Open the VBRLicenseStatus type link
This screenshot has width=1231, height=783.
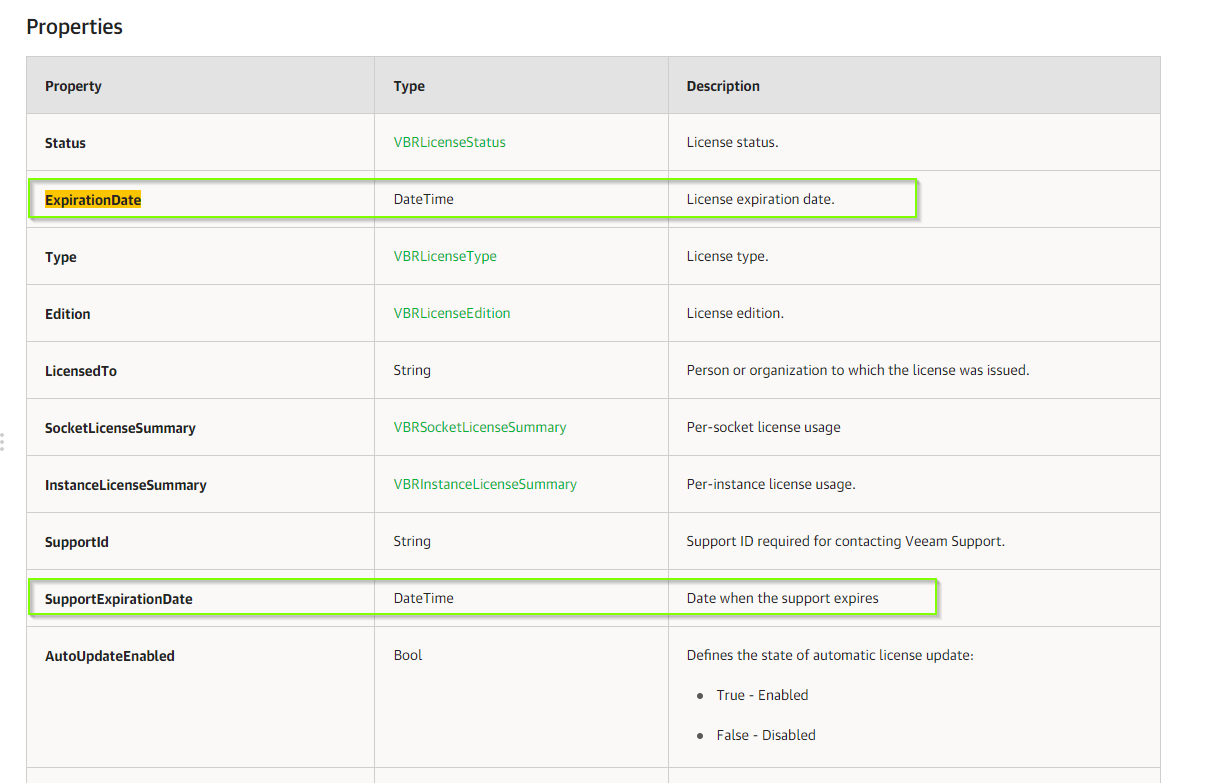point(448,142)
